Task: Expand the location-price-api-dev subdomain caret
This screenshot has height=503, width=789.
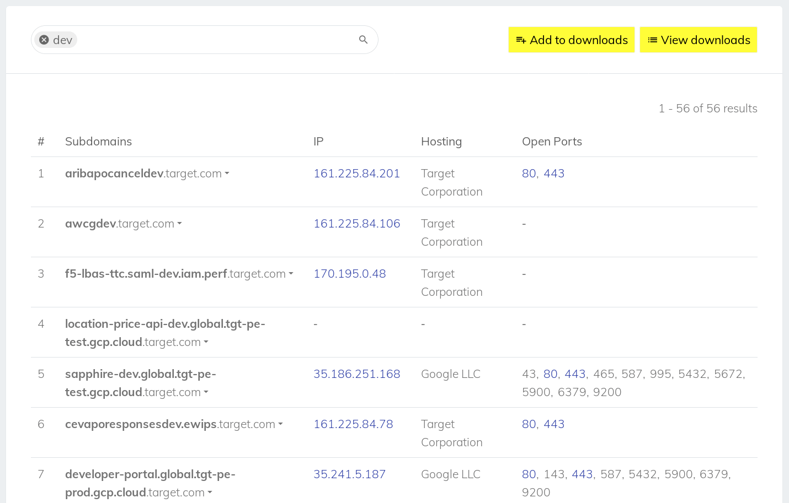Action: (206, 343)
